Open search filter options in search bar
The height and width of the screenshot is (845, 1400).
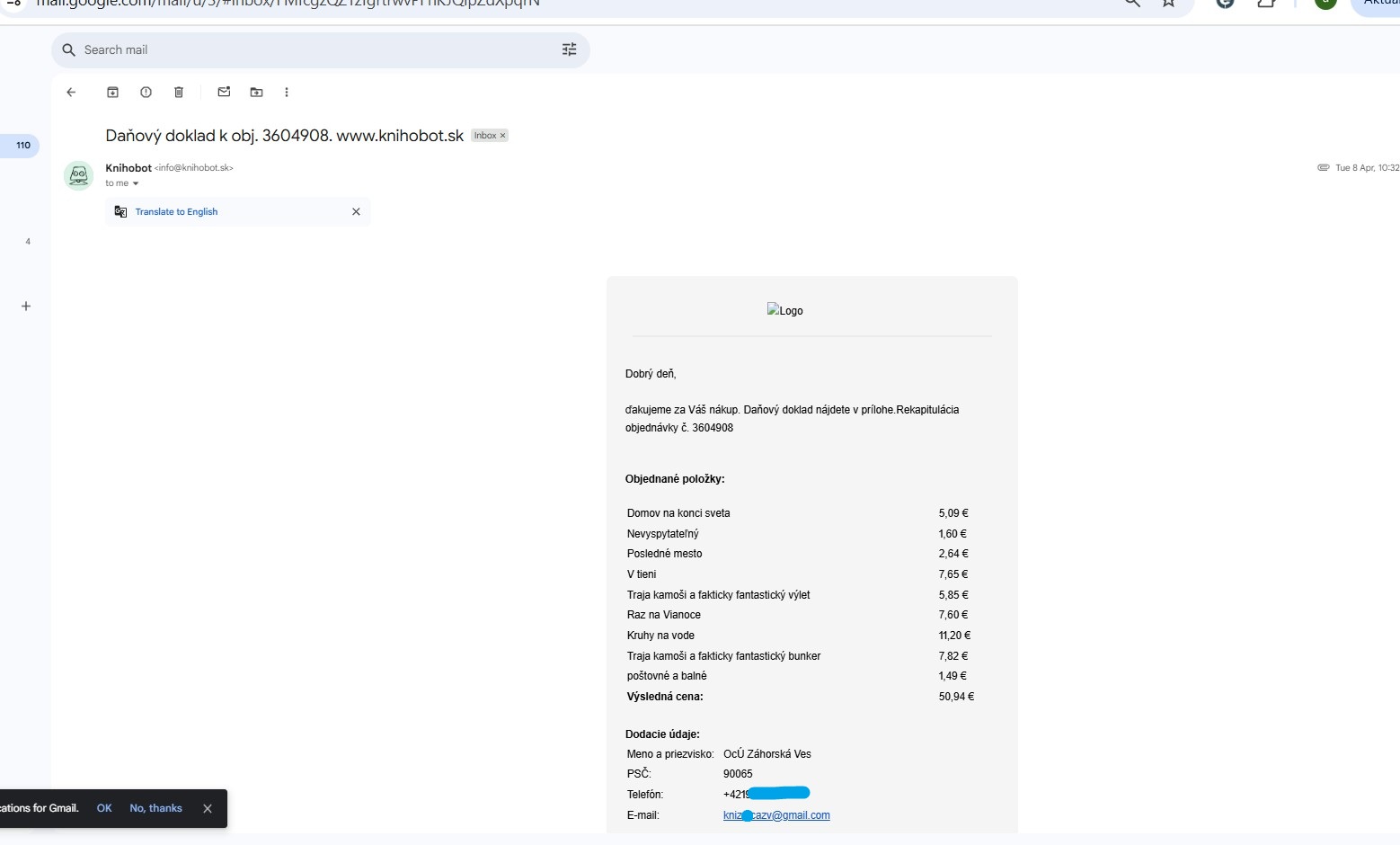pyautogui.click(x=569, y=49)
